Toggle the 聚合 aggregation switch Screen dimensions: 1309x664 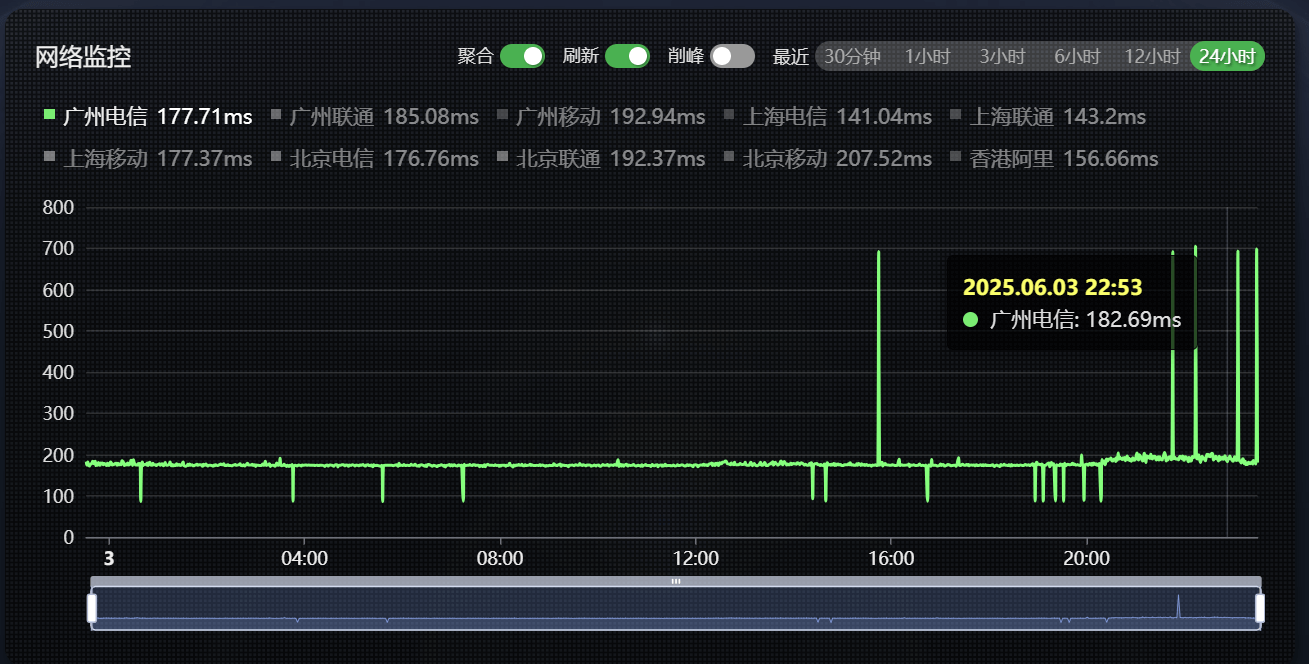click(x=522, y=56)
